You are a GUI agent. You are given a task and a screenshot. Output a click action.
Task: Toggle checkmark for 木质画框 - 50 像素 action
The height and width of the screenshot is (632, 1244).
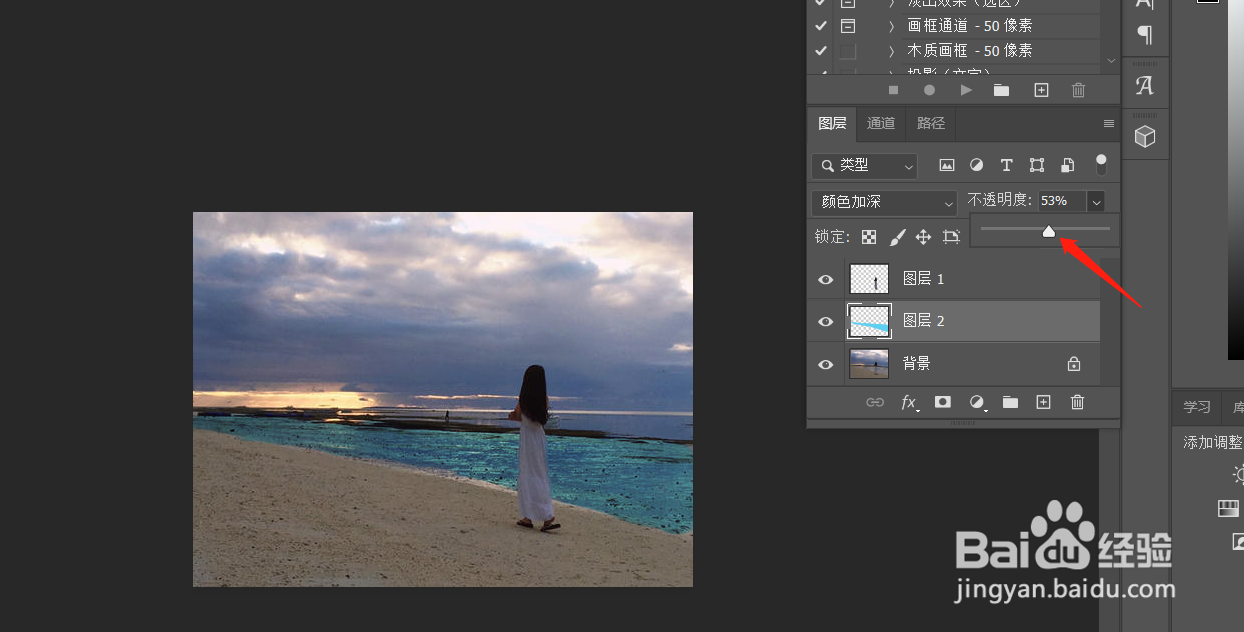(821, 51)
